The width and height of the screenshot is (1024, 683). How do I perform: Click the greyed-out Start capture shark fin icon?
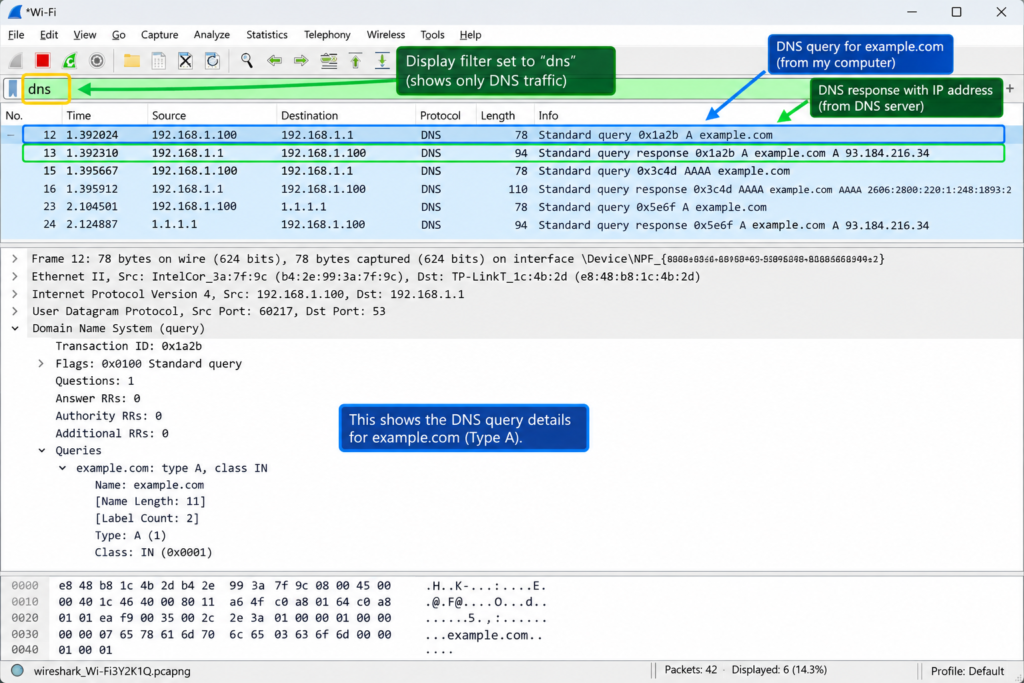(16, 61)
